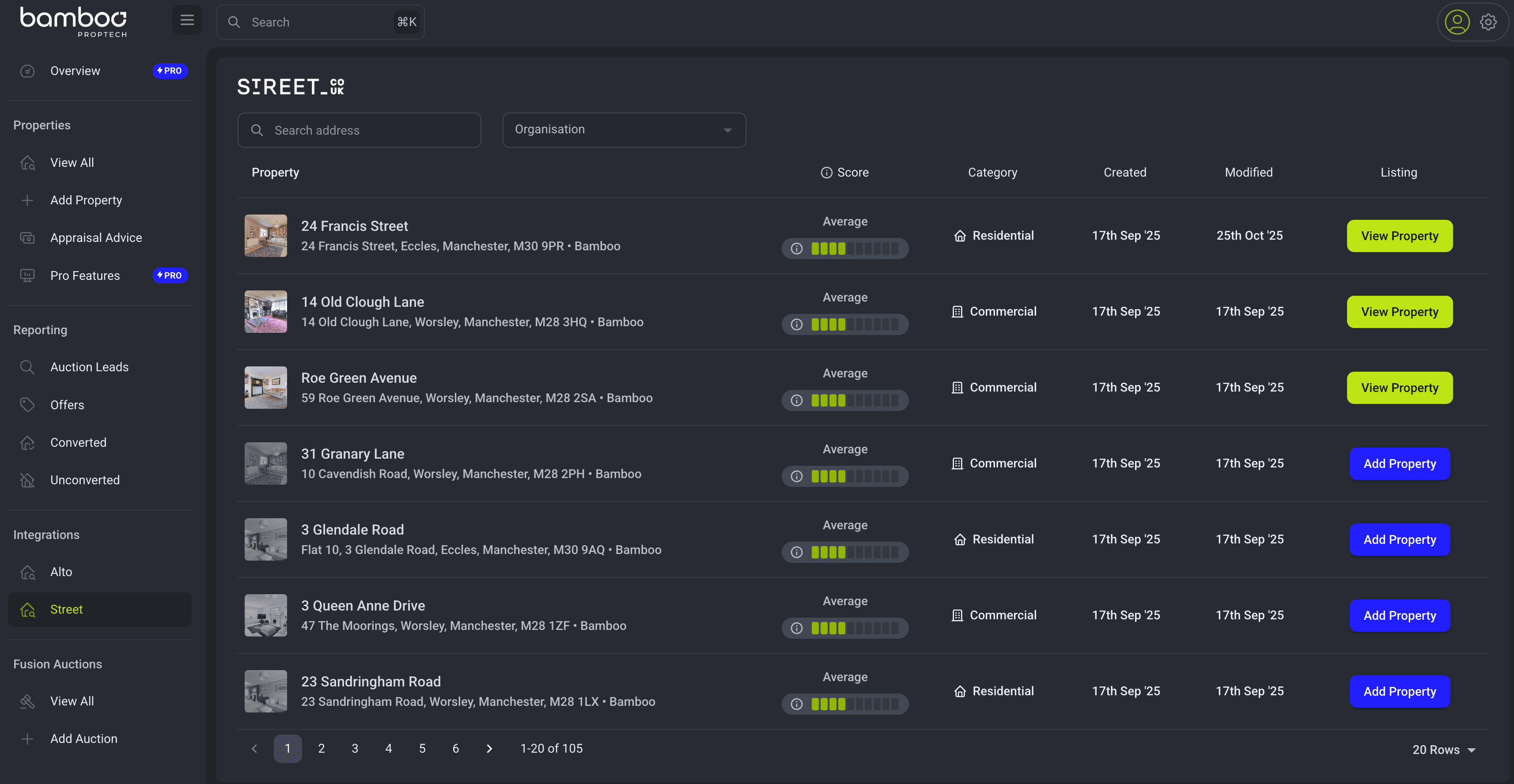This screenshot has width=1514, height=784.
Task: Click the hamburger menu icon
Action: click(187, 21)
